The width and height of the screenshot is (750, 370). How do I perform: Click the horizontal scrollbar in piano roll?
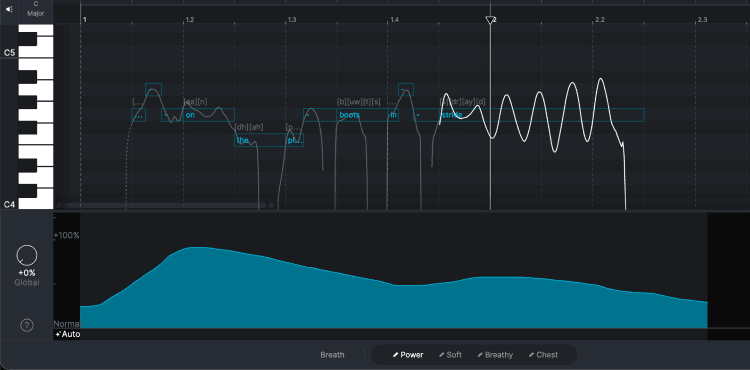click(x=165, y=205)
